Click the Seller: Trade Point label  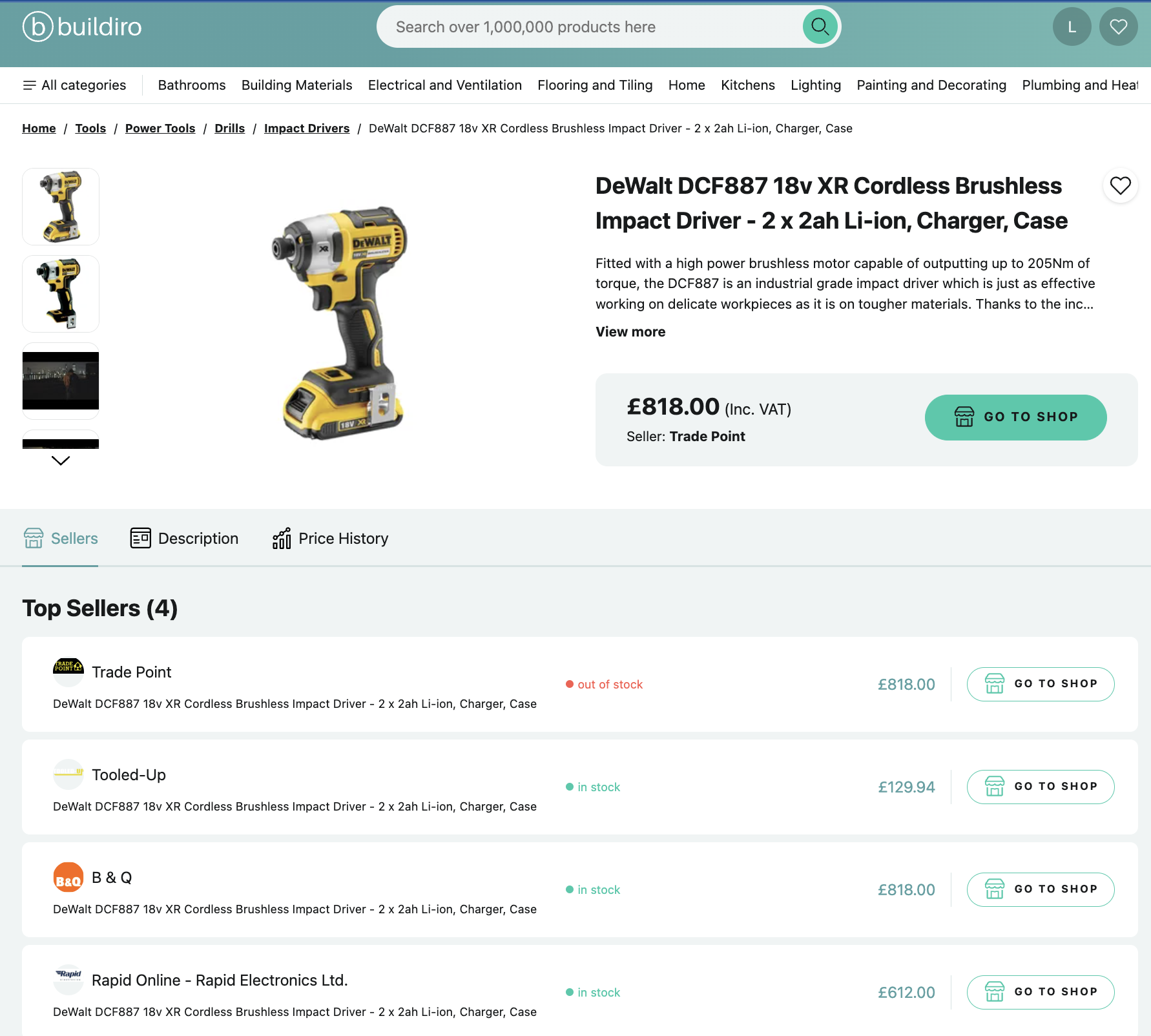685,437
